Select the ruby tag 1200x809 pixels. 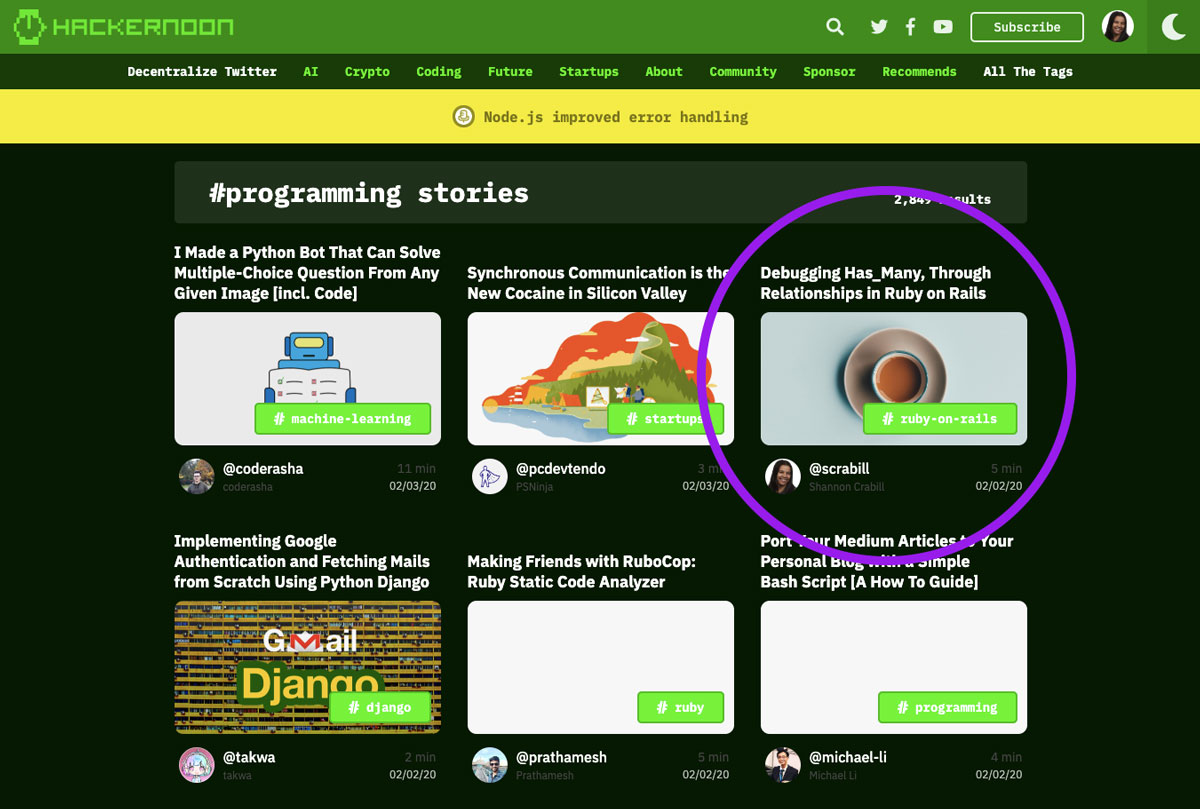[680, 707]
